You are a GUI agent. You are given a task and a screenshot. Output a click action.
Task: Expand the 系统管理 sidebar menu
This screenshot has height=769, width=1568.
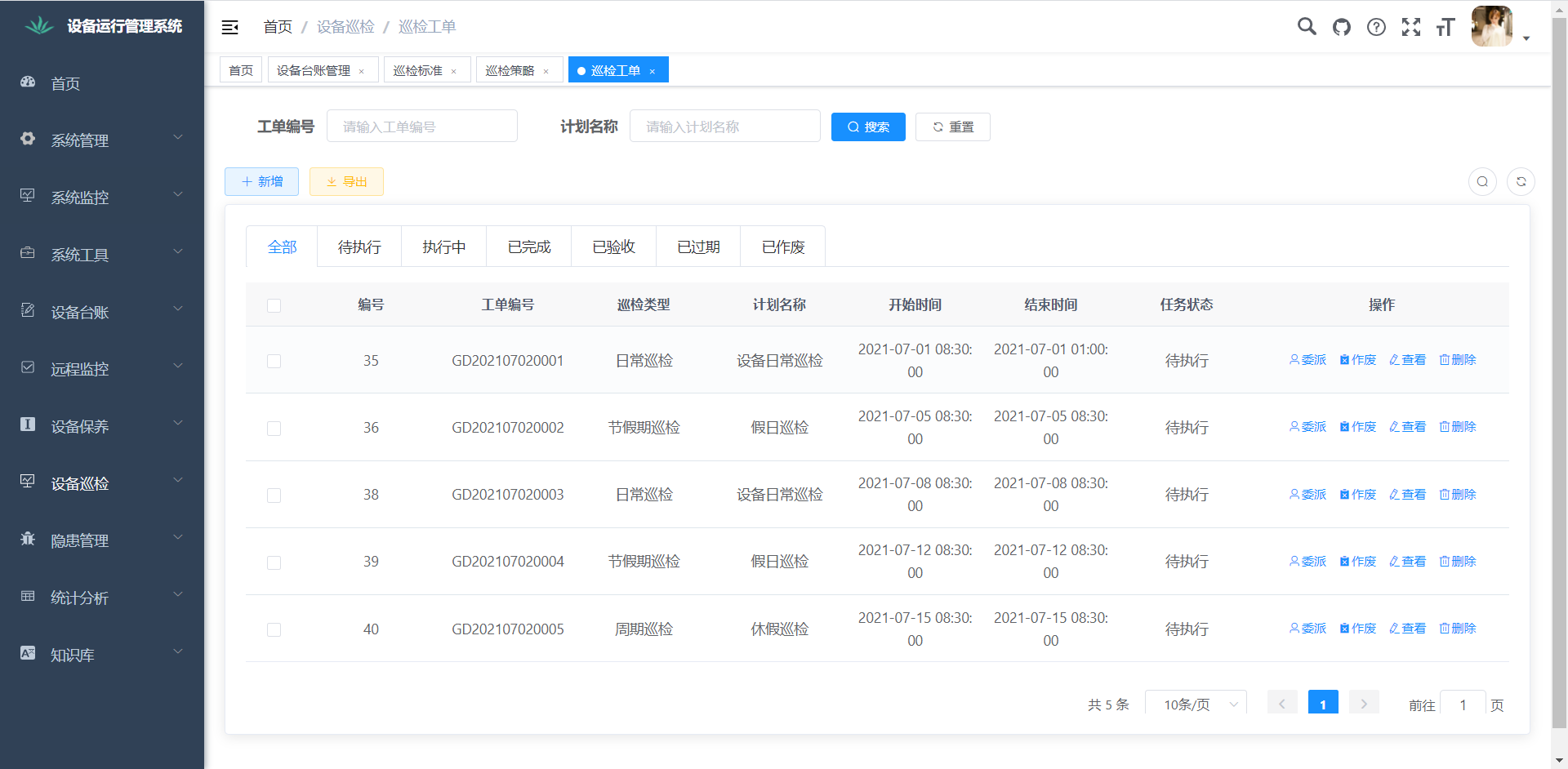pos(102,140)
